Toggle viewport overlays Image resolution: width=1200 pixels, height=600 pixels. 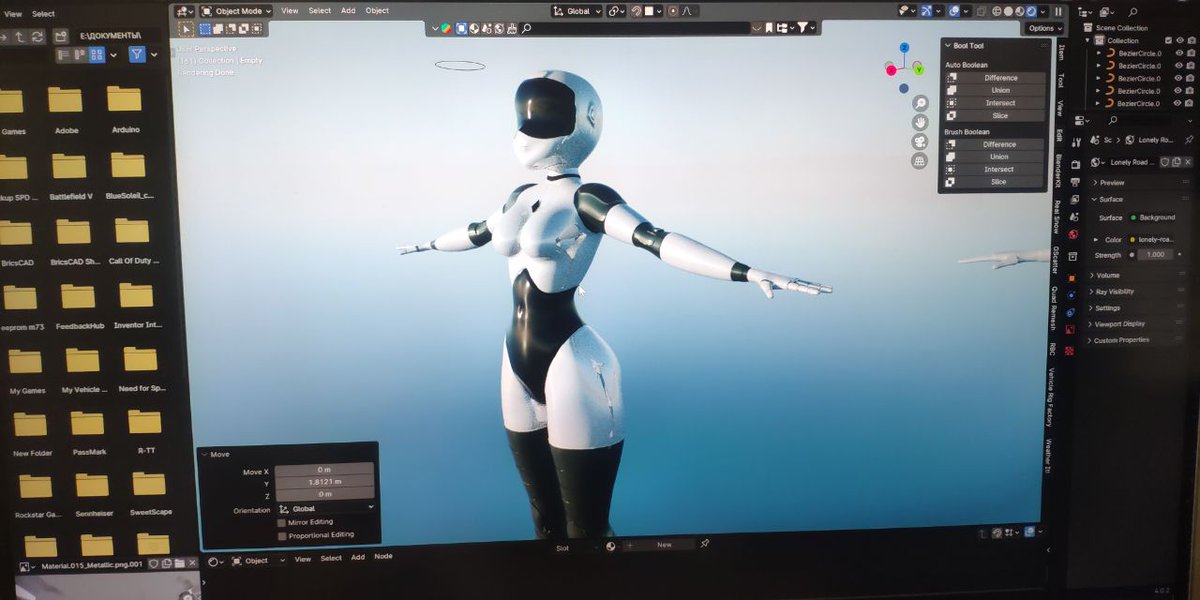(954, 11)
